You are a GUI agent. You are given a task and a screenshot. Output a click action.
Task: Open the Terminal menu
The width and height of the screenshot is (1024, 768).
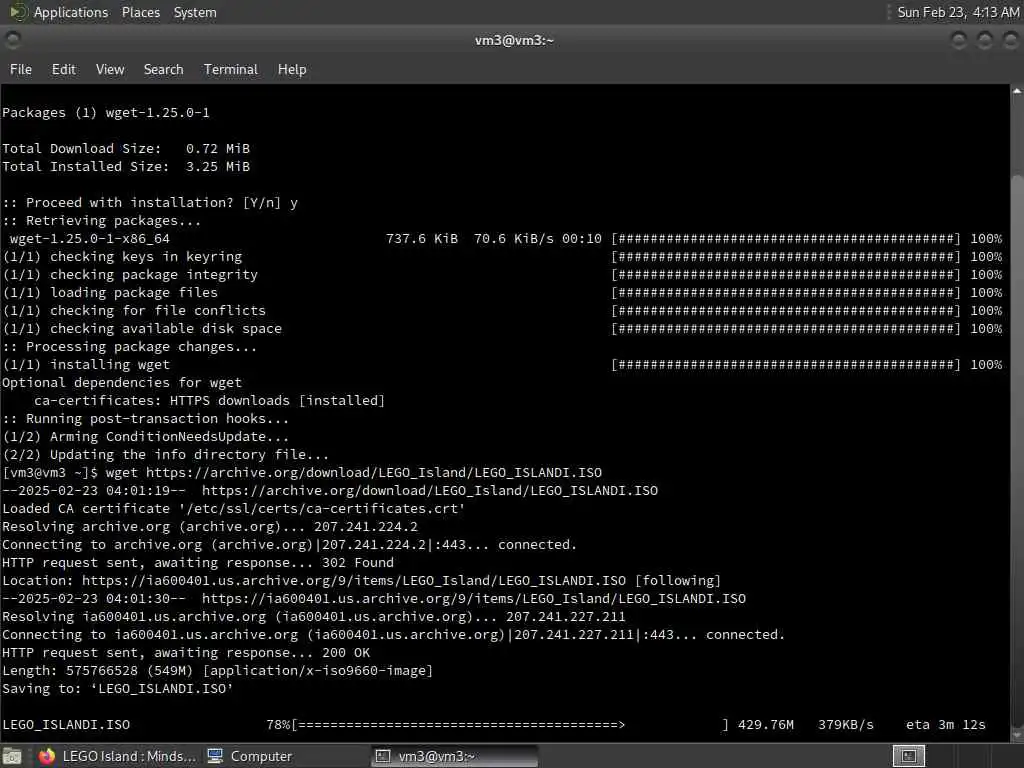click(231, 69)
